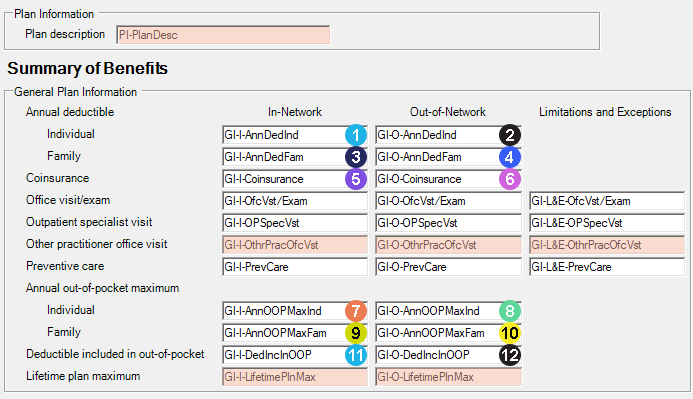The width and height of the screenshot is (693, 399).
Task: Select the GI-L&E-OfcVst/Exam limitations field
Action: 607,201
